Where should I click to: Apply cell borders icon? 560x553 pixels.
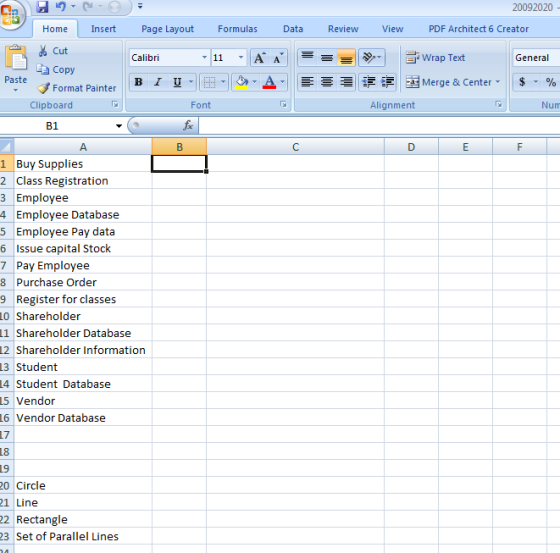coord(209,82)
